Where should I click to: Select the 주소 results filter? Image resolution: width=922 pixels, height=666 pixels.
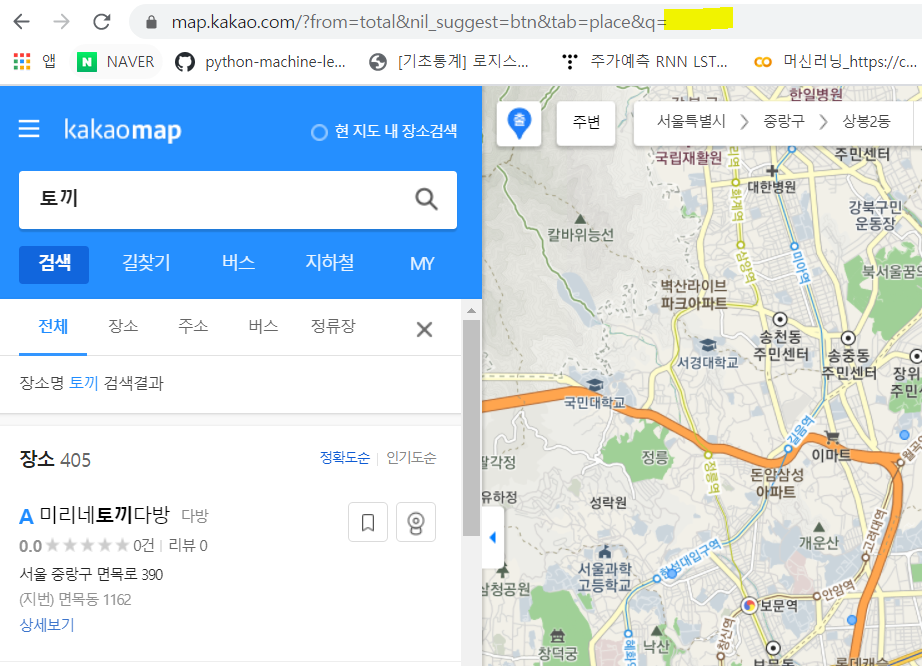(193, 326)
